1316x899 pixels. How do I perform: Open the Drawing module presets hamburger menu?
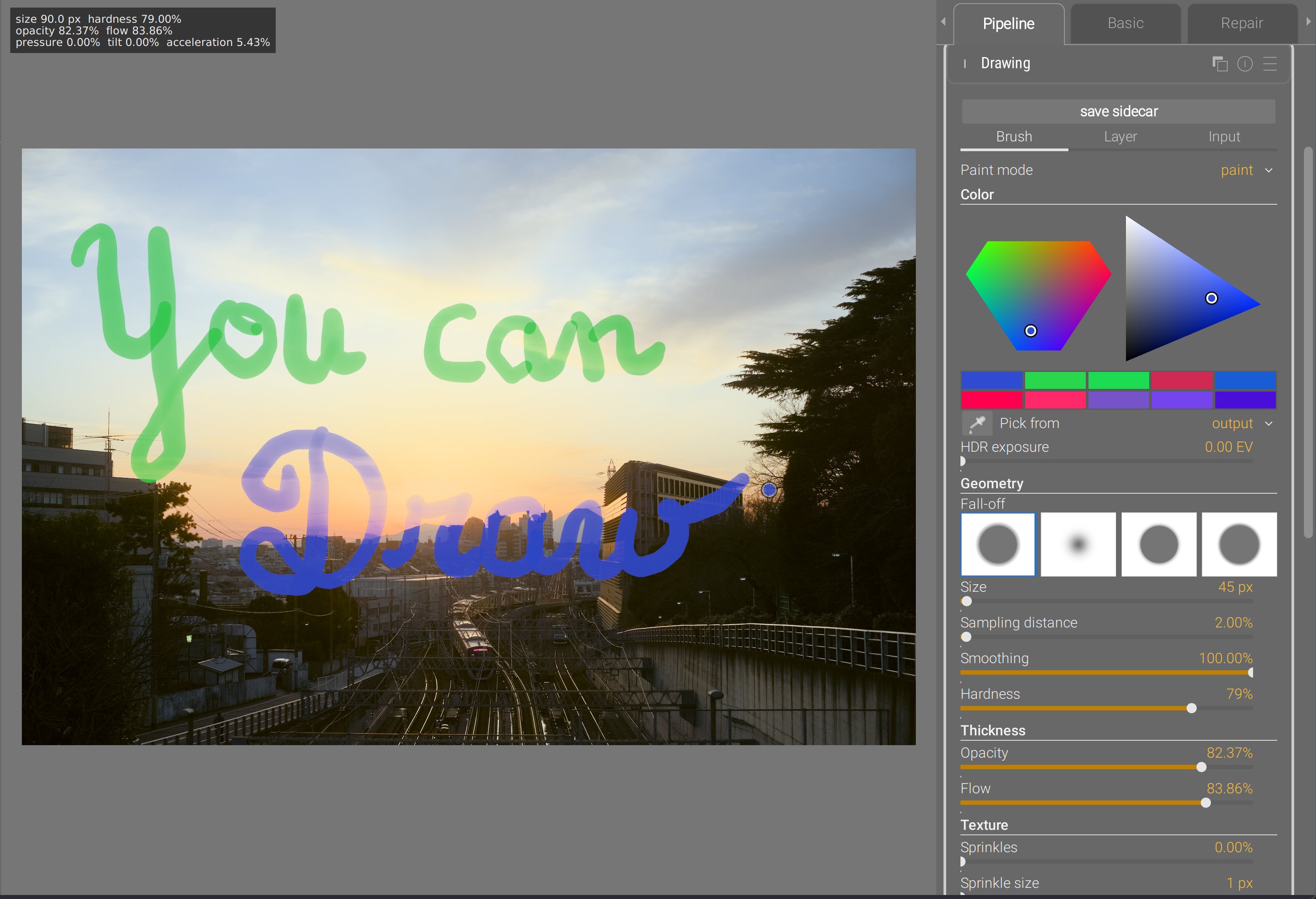coord(1270,63)
